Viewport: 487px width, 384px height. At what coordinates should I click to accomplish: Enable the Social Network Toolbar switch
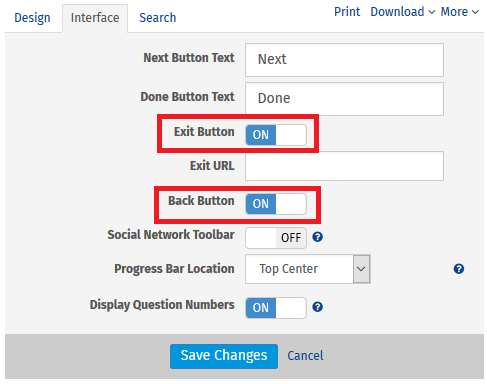tap(276, 238)
